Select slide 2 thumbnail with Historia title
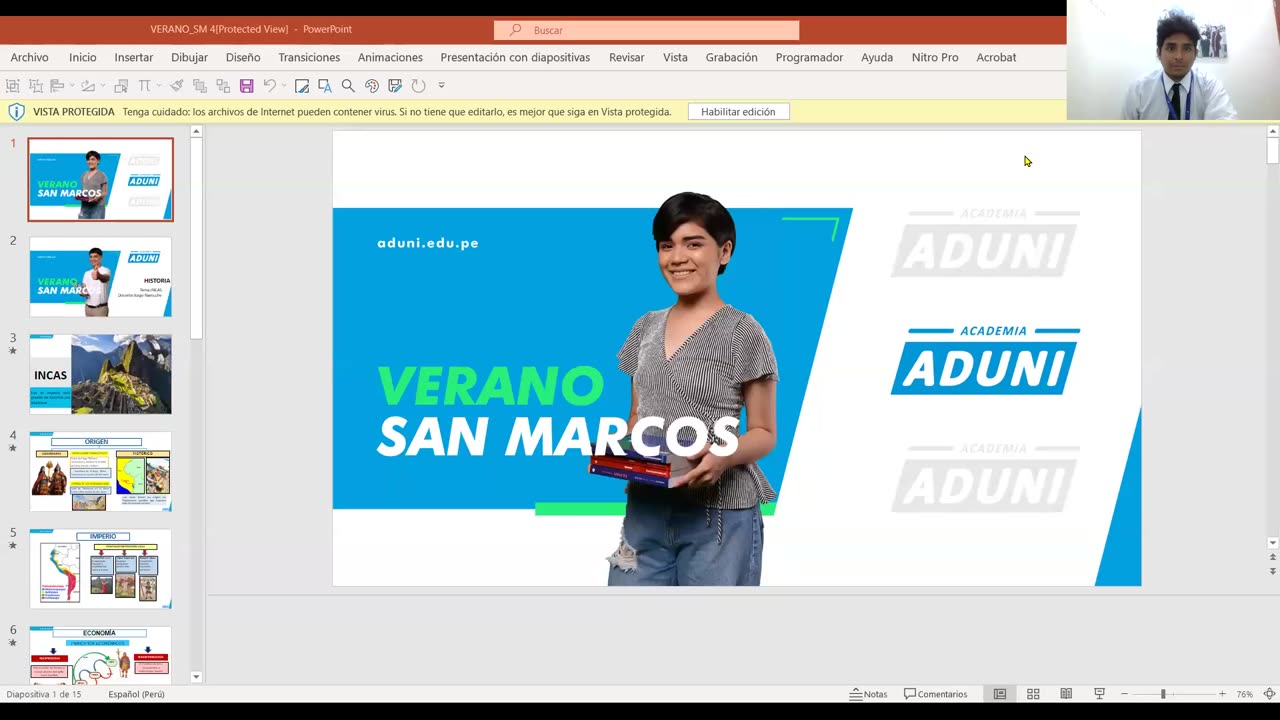The width and height of the screenshot is (1280, 720). click(100, 277)
